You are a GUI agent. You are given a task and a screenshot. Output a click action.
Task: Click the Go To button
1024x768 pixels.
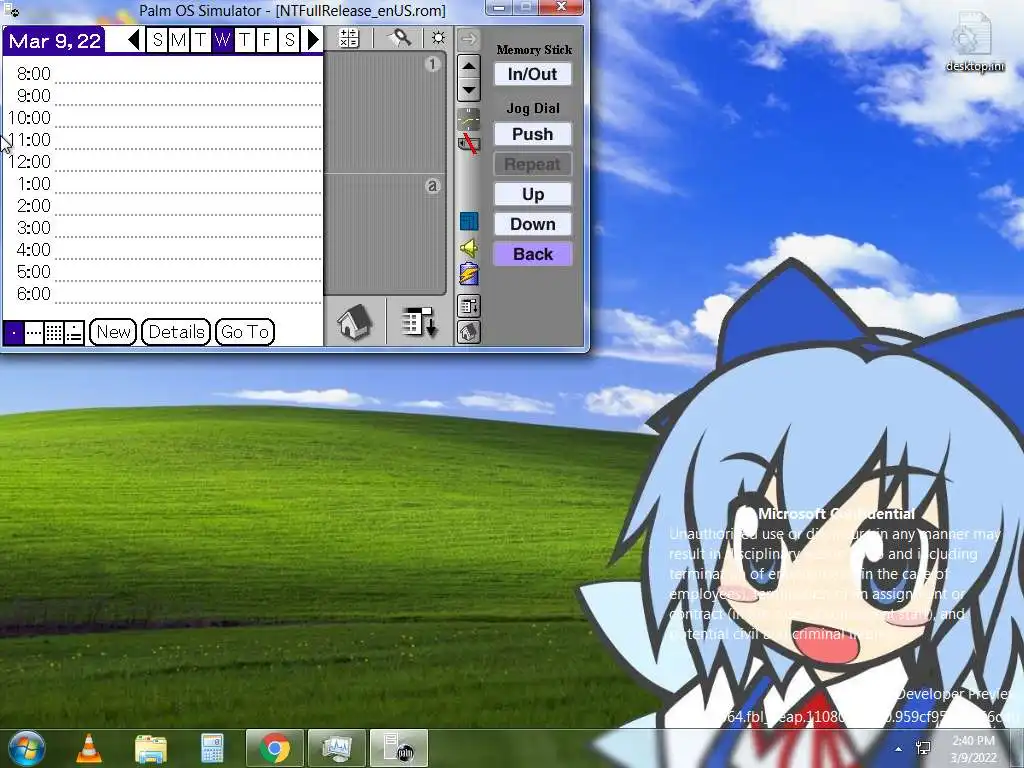pos(245,332)
